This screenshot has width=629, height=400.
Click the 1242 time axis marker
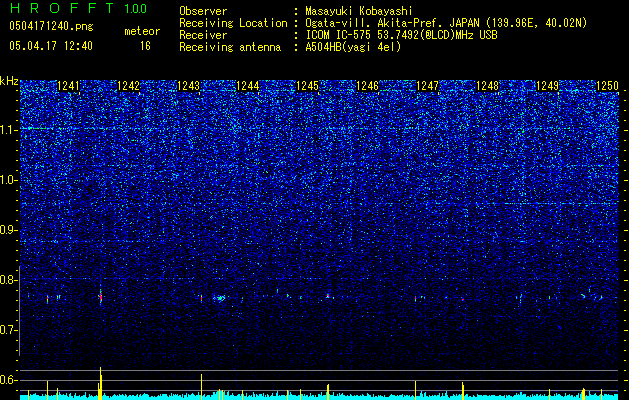[x=128, y=86]
